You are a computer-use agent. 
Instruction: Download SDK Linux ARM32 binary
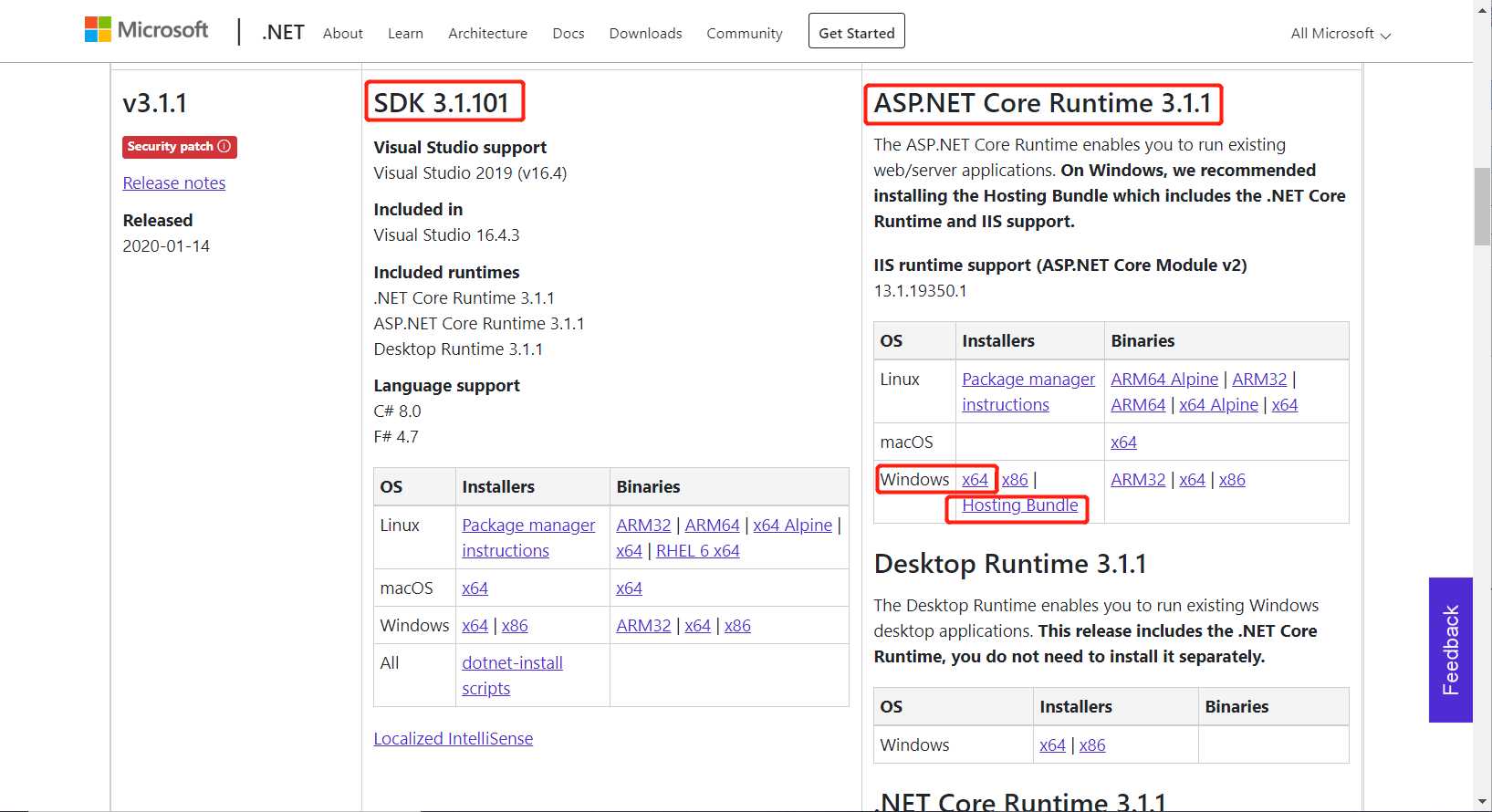pyautogui.click(x=643, y=525)
